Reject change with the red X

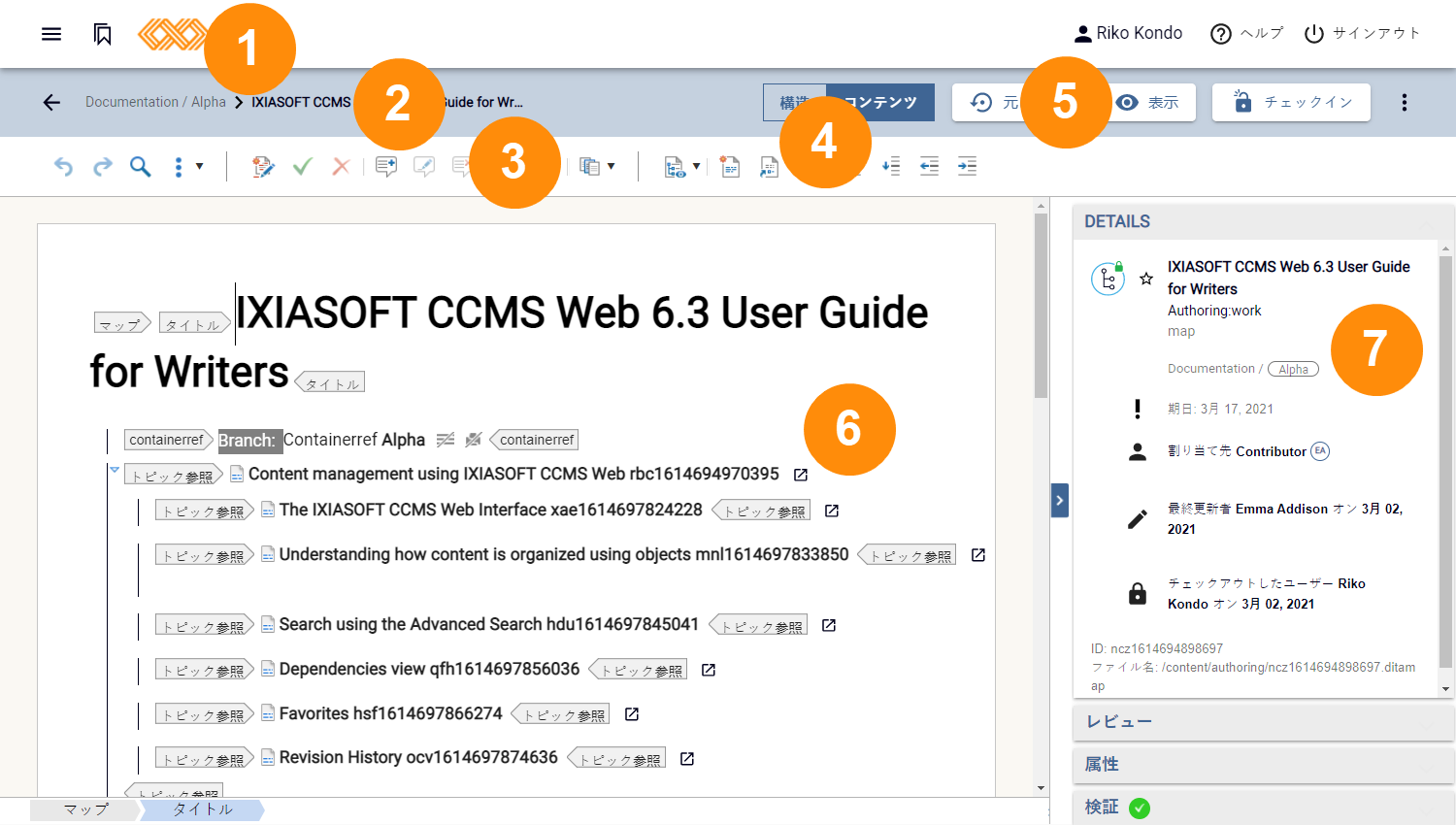(x=341, y=167)
